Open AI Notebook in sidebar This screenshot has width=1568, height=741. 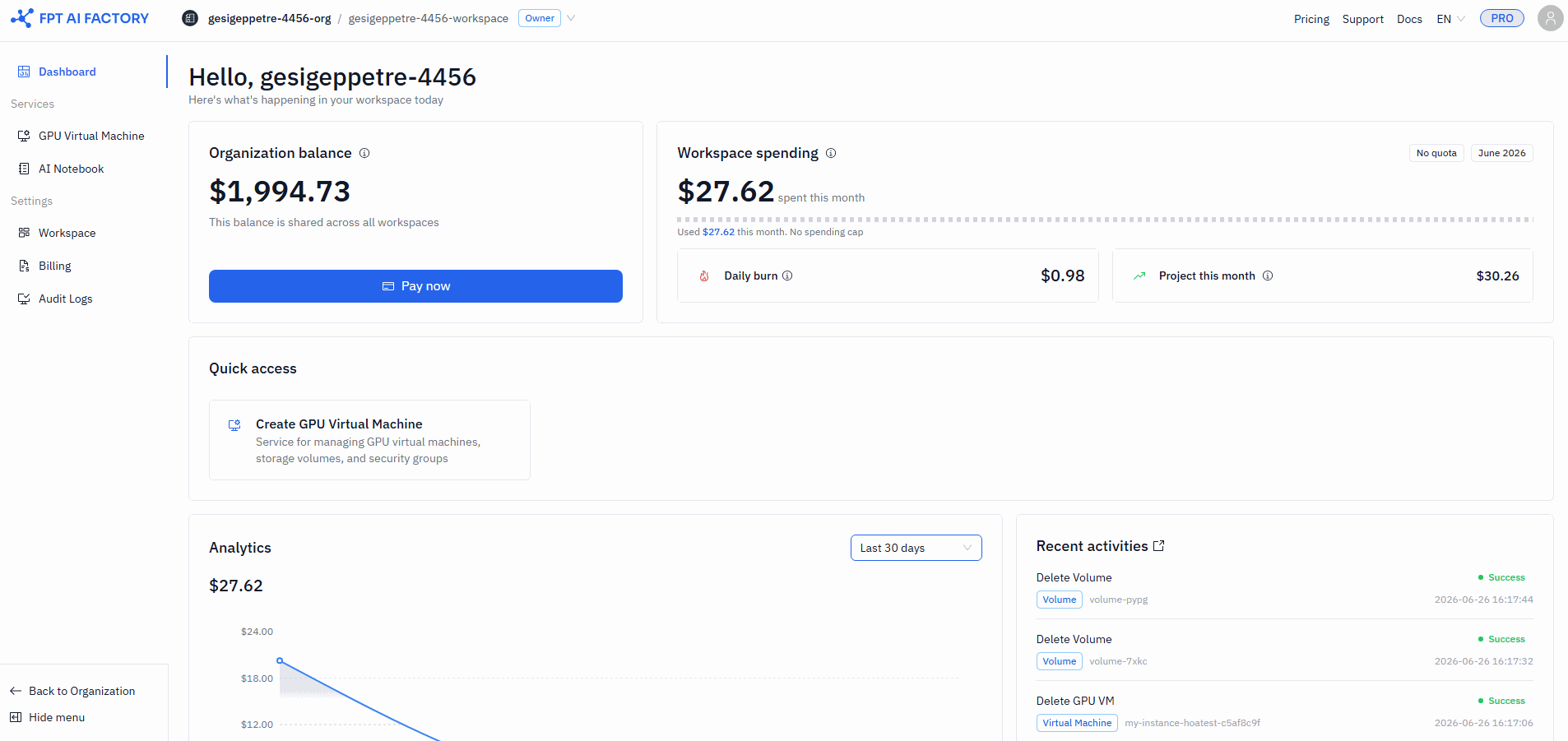pos(84,169)
